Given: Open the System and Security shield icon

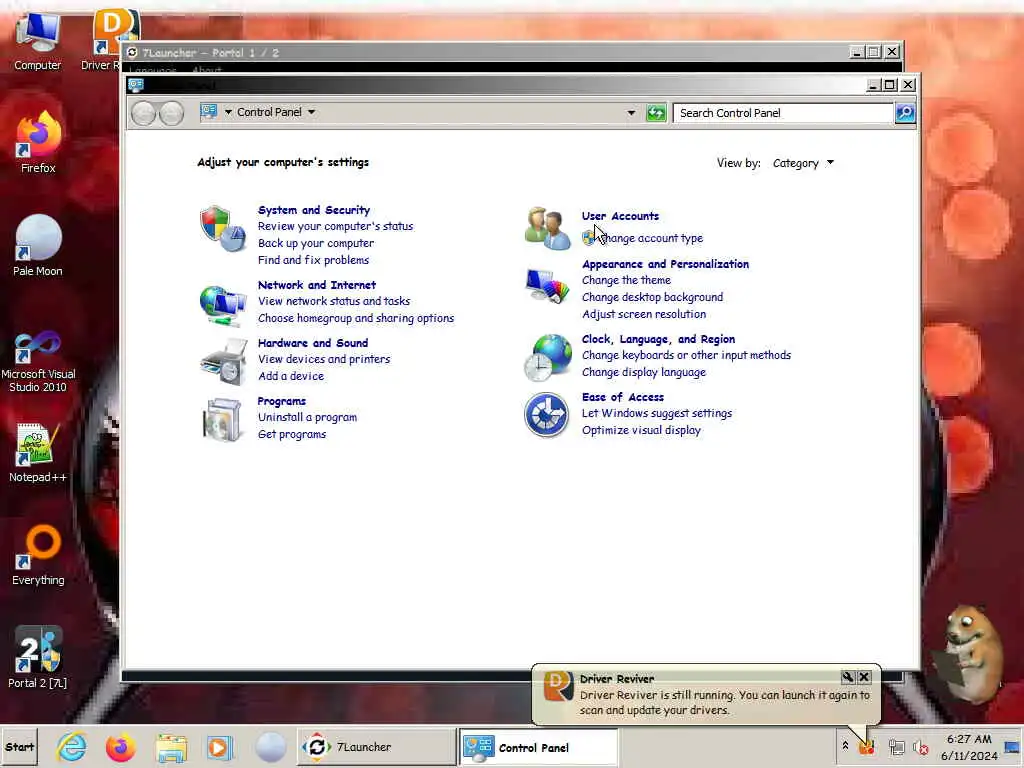Looking at the screenshot, I should pyautogui.click(x=223, y=229).
